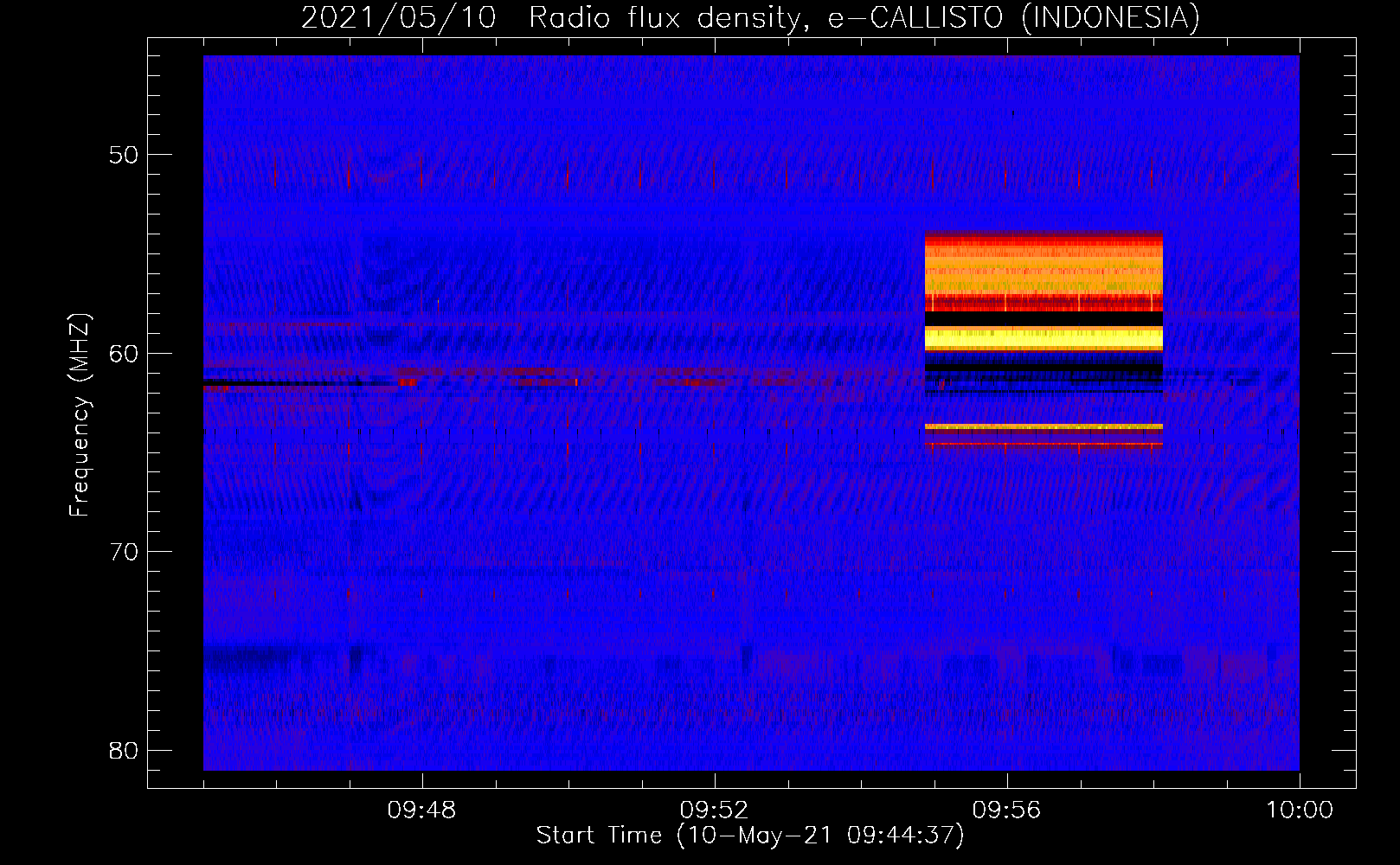Click the 60 MHz frequency tick label
The image size is (1400, 865).
click(x=124, y=353)
